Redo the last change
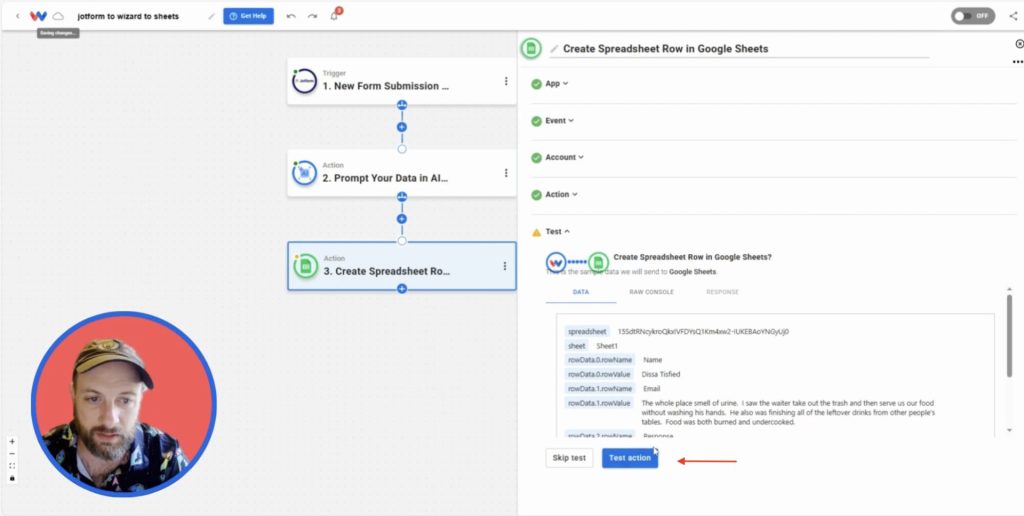Image resolution: width=1024 pixels, height=516 pixels. click(312, 16)
